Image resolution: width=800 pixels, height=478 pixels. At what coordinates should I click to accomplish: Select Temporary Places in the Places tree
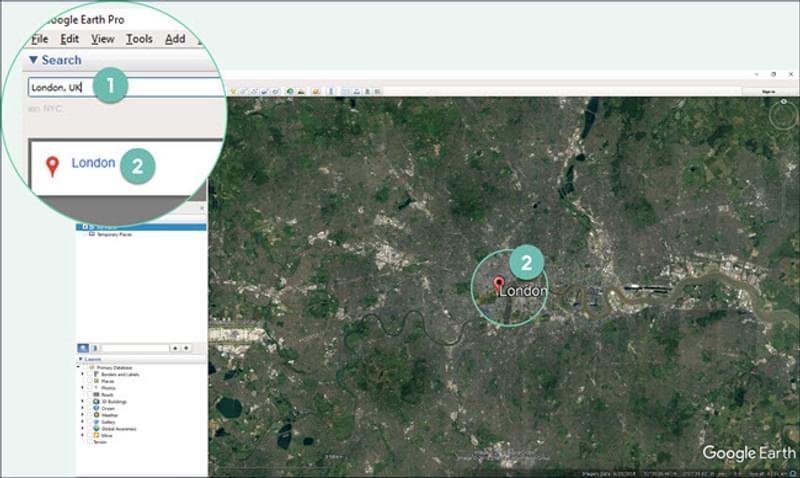tap(113, 234)
